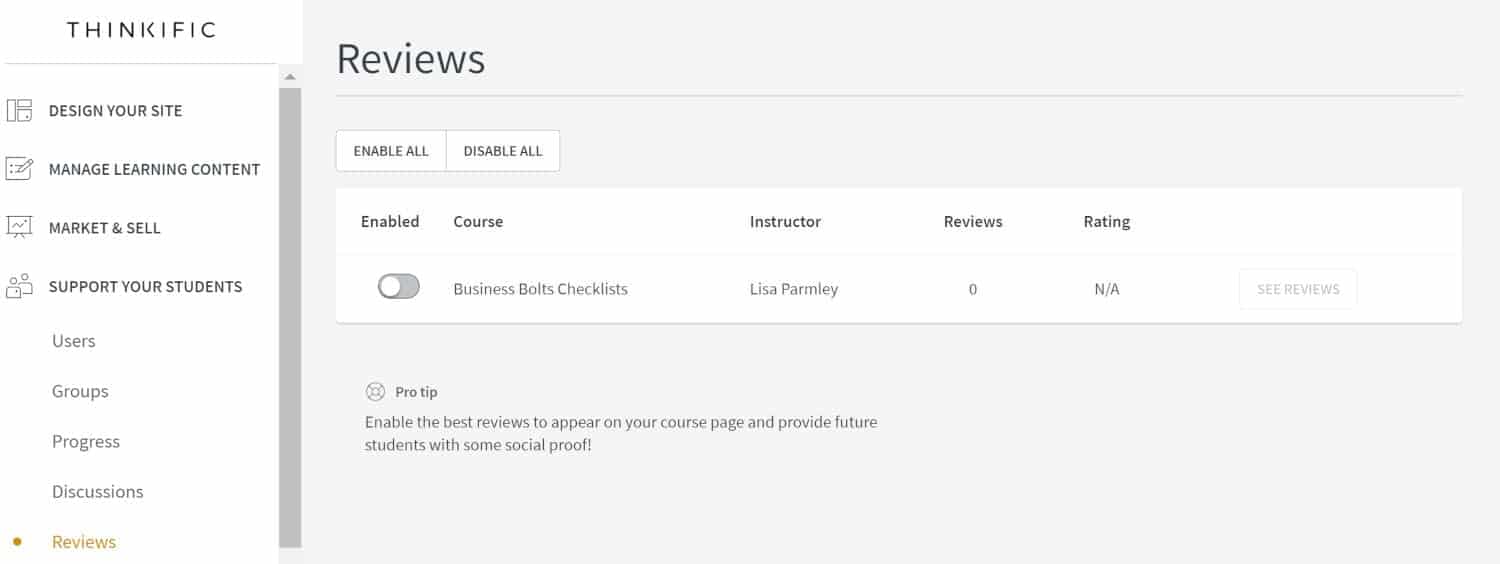
Task: Click the Support Your Students people icon
Action: coord(19,286)
